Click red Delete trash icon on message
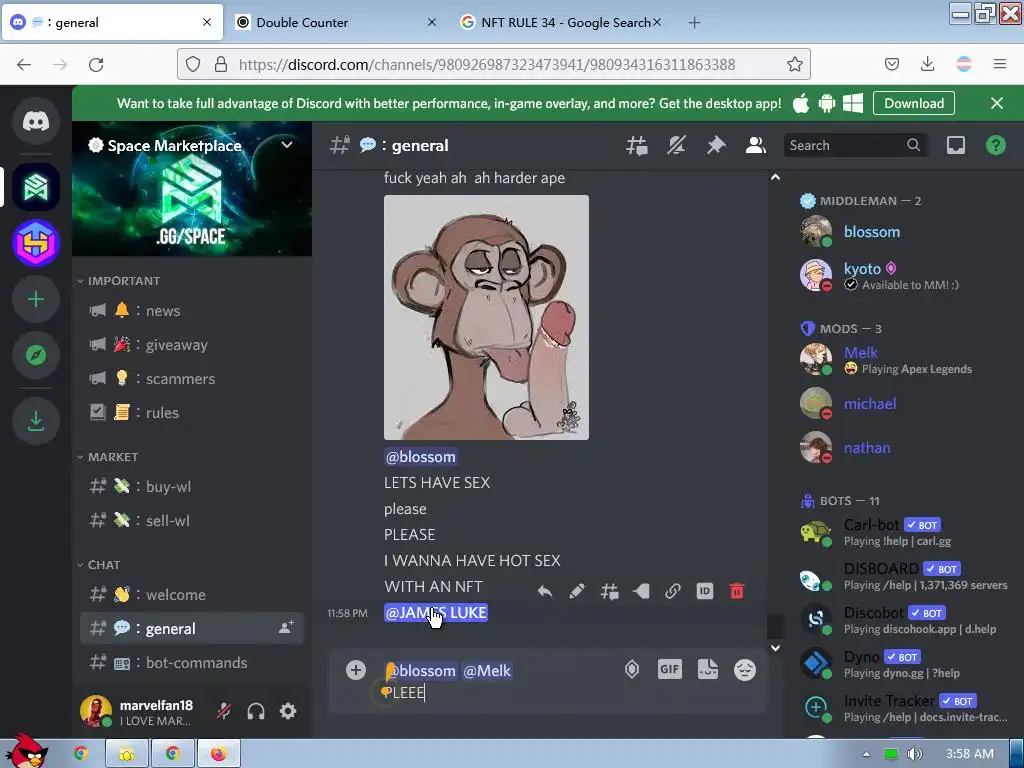This screenshot has width=1024, height=768. click(x=737, y=592)
